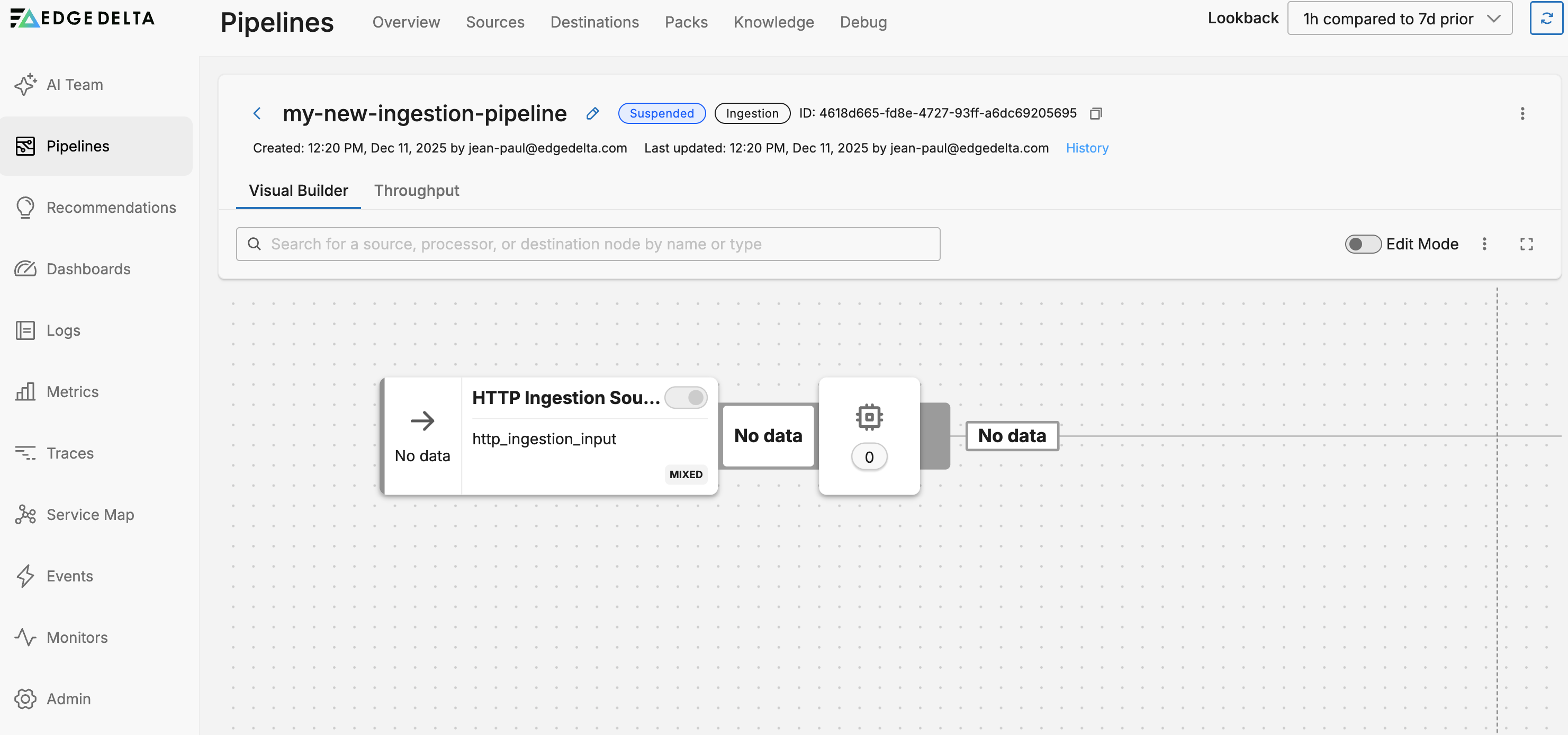Viewport: 1568px width, 735px height.
Task: Rename pipeline using the pencil edit icon
Action: [592, 113]
